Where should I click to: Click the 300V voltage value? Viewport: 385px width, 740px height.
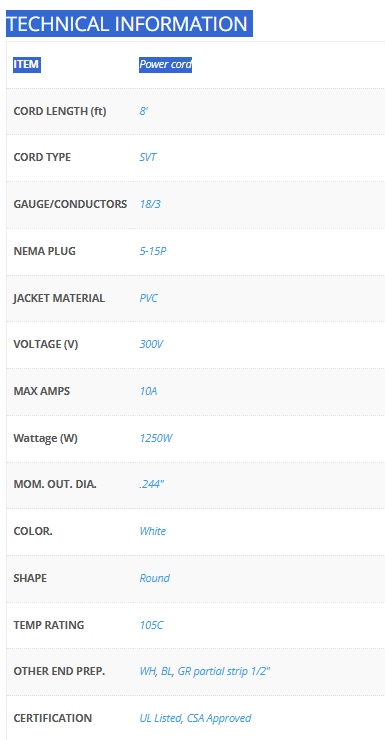pos(151,344)
